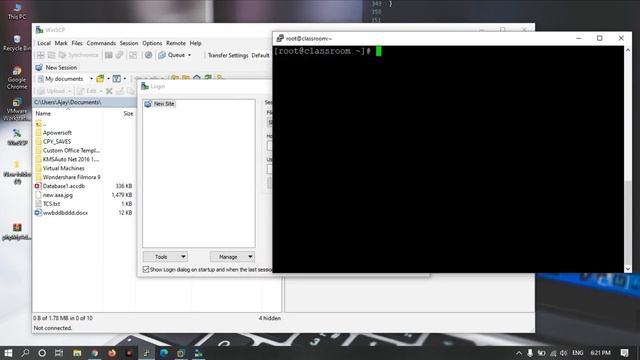Expand the open folder icon dropdown arrow
The height and width of the screenshot is (360, 640).
[108, 79]
